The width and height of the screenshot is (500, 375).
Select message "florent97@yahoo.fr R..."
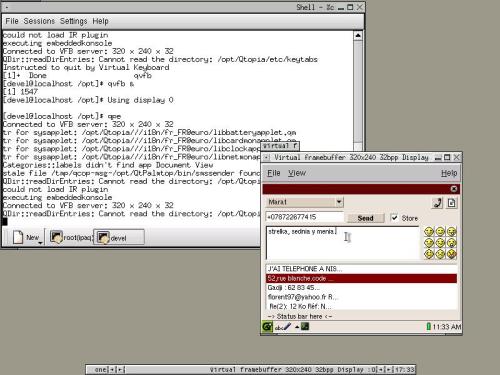[361, 297]
